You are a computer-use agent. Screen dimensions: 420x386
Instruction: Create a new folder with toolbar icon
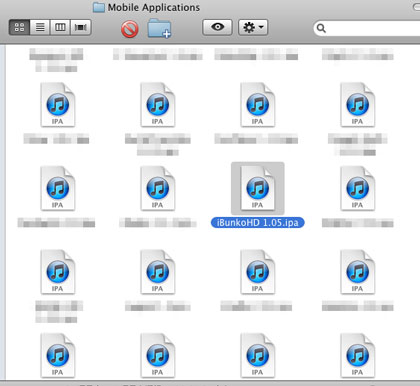tap(159, 28)
